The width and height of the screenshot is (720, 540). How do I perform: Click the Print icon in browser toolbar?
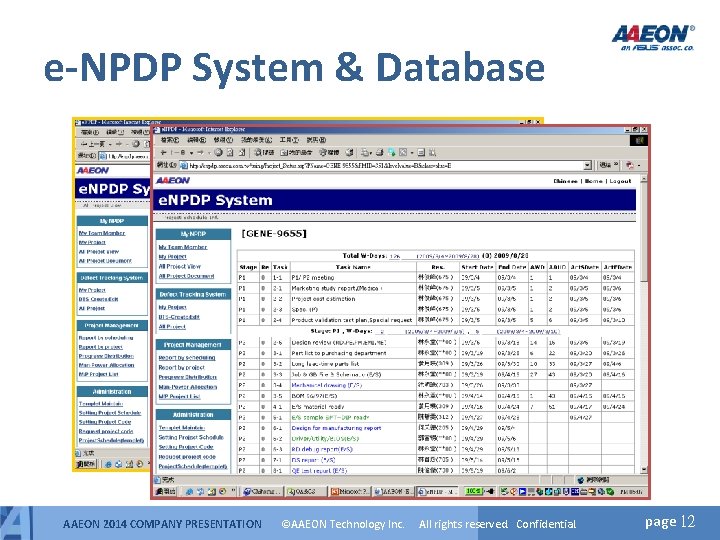tap(380, 152)
